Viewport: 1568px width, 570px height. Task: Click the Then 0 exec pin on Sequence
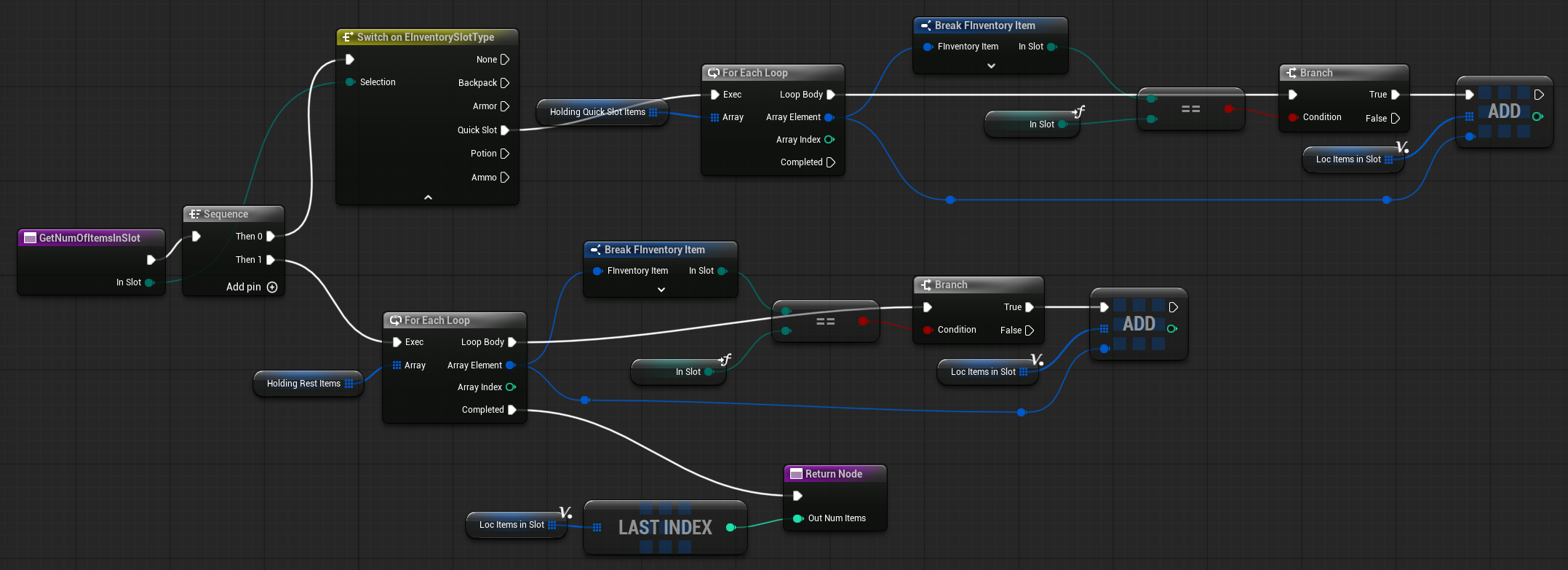[271, 237]
